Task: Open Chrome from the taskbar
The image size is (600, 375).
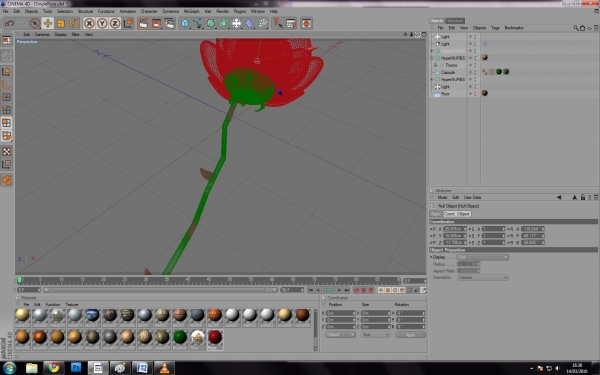Action: (x=54, y=368)
